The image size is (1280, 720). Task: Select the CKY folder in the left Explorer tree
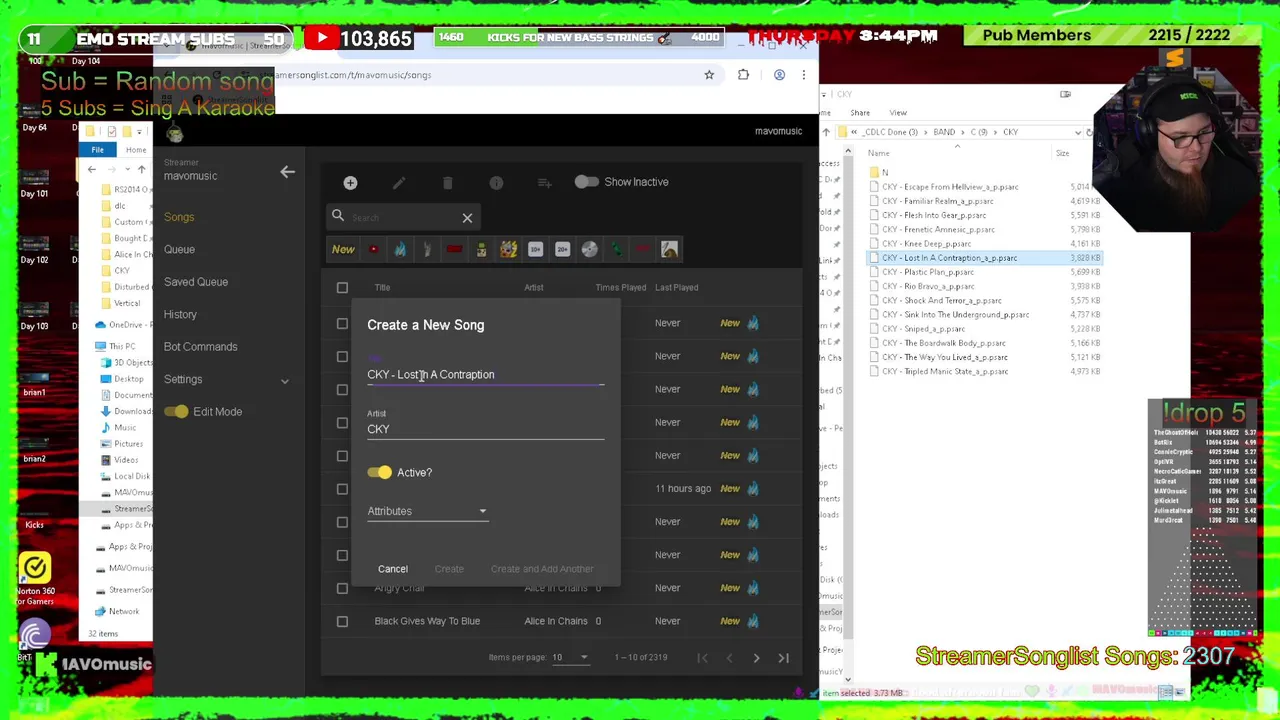122,271
